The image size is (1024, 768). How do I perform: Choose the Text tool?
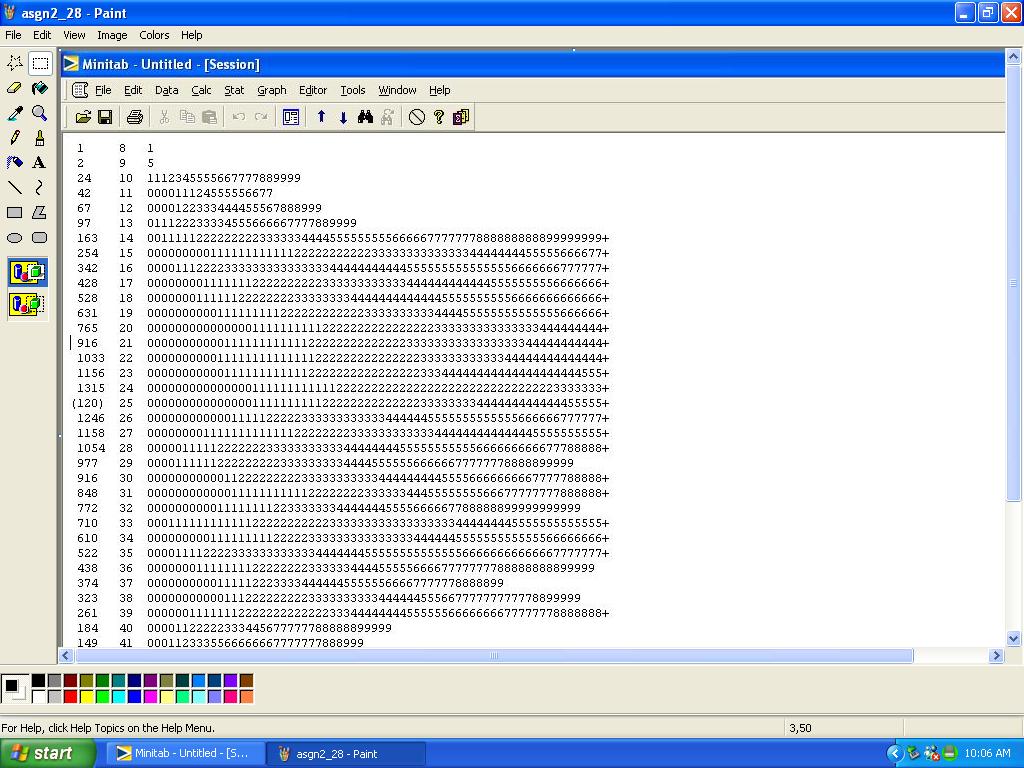pos(39,162)
